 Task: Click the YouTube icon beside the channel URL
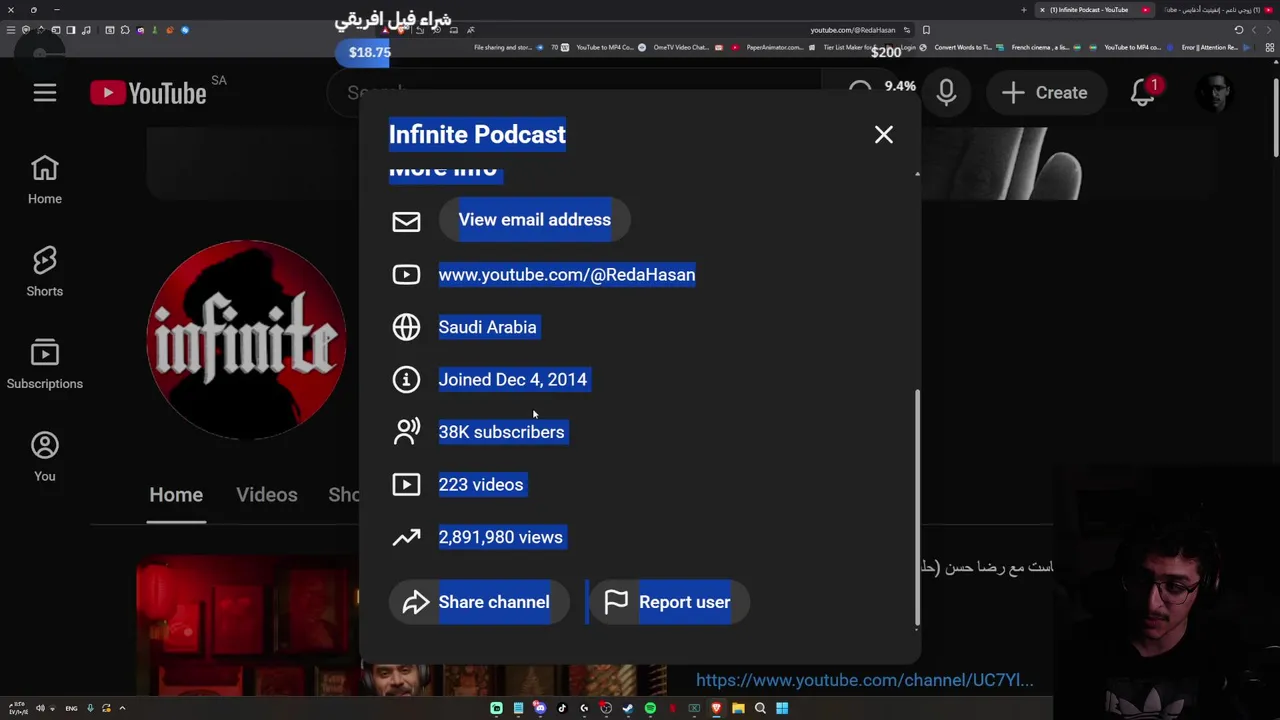[406, 274]
